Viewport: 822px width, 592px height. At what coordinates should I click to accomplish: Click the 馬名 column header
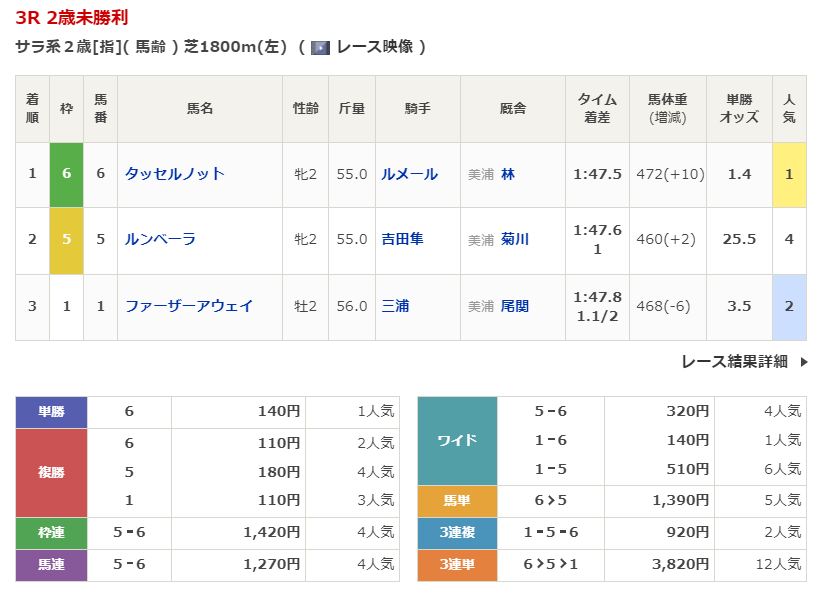[200, 108]
